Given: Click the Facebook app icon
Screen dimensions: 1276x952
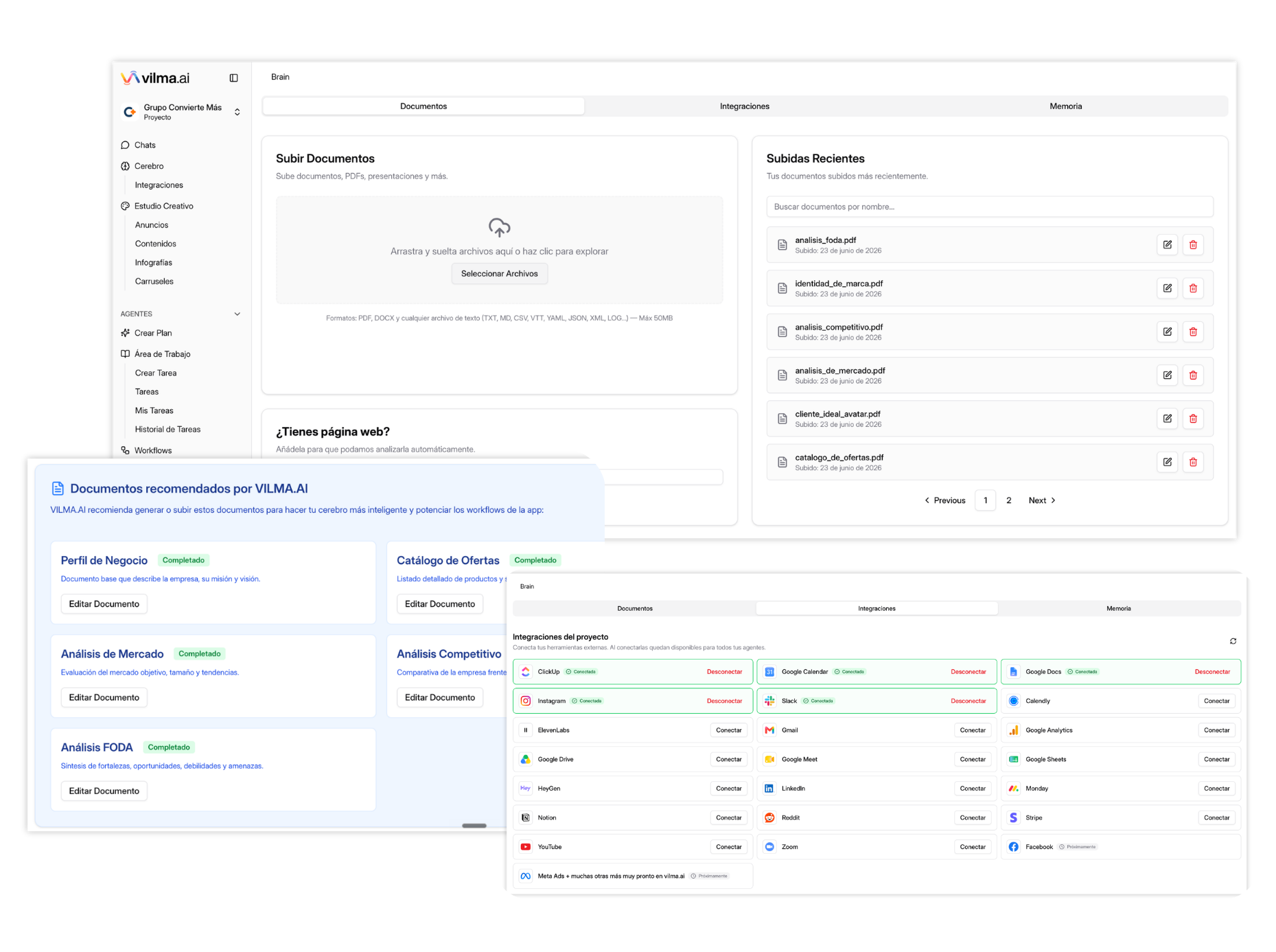Looking at the screenshot, I should [1014, 847].
